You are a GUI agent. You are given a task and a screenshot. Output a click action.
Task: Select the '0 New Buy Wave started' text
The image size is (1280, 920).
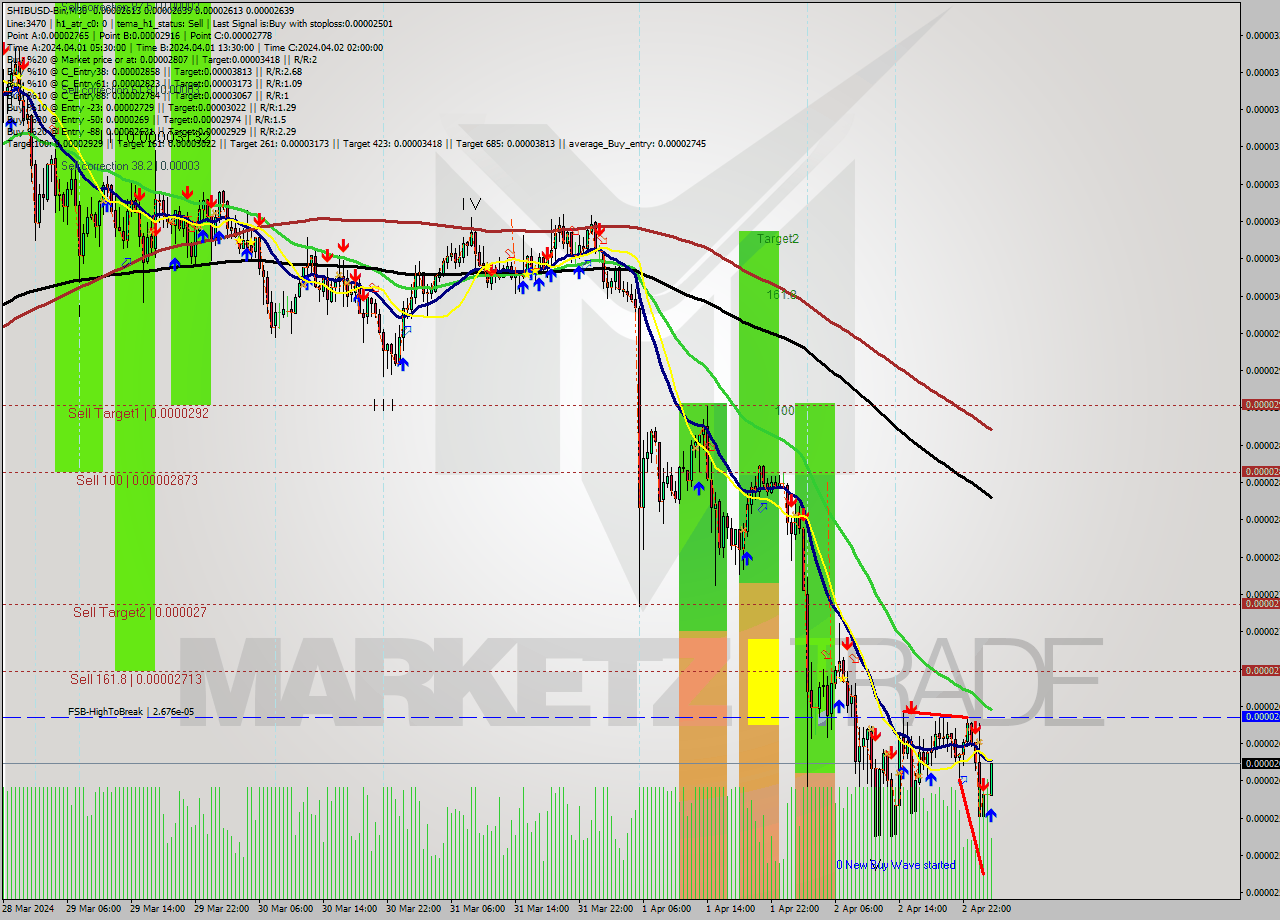click(x=896, y=865)
